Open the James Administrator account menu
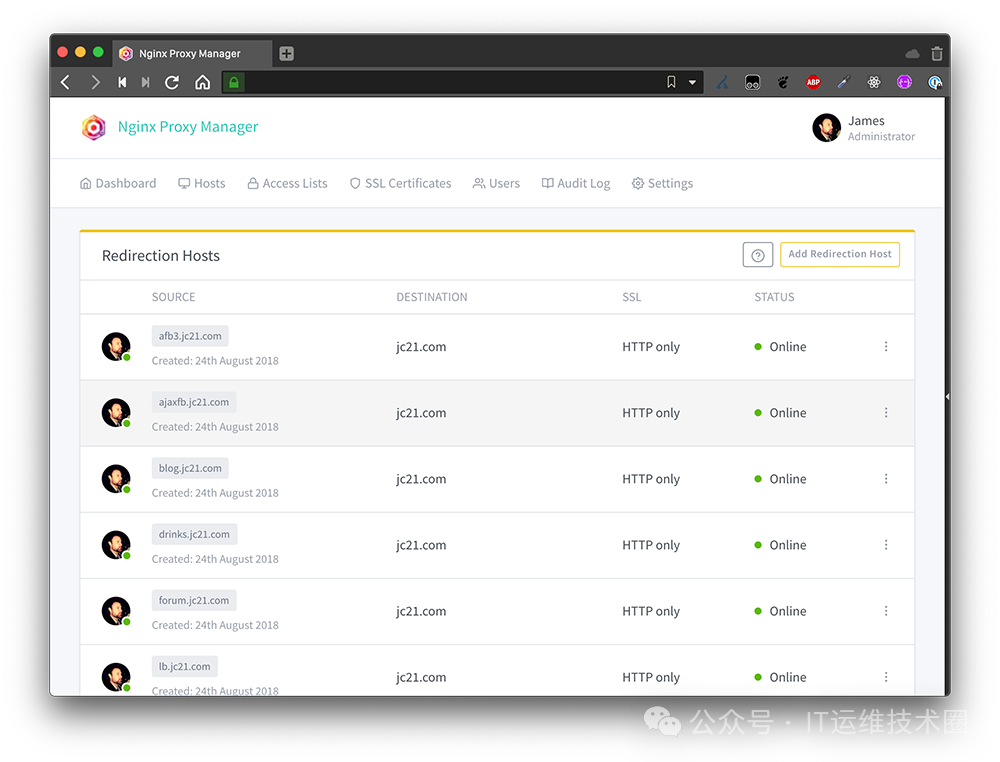1000x762 pixels. pos(864,128)
